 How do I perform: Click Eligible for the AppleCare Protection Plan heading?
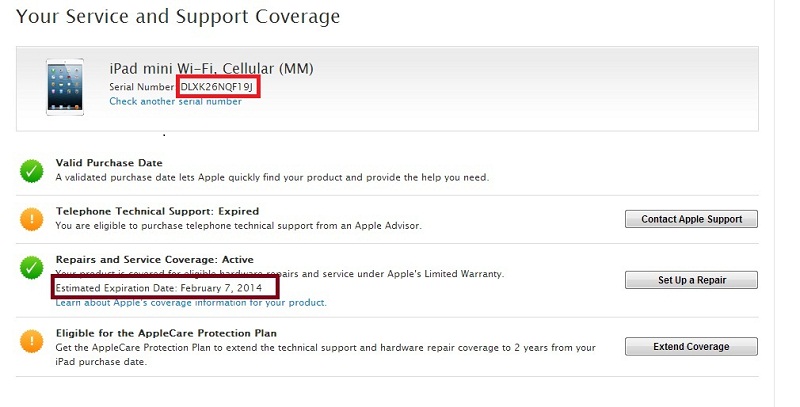pos(166,334)
